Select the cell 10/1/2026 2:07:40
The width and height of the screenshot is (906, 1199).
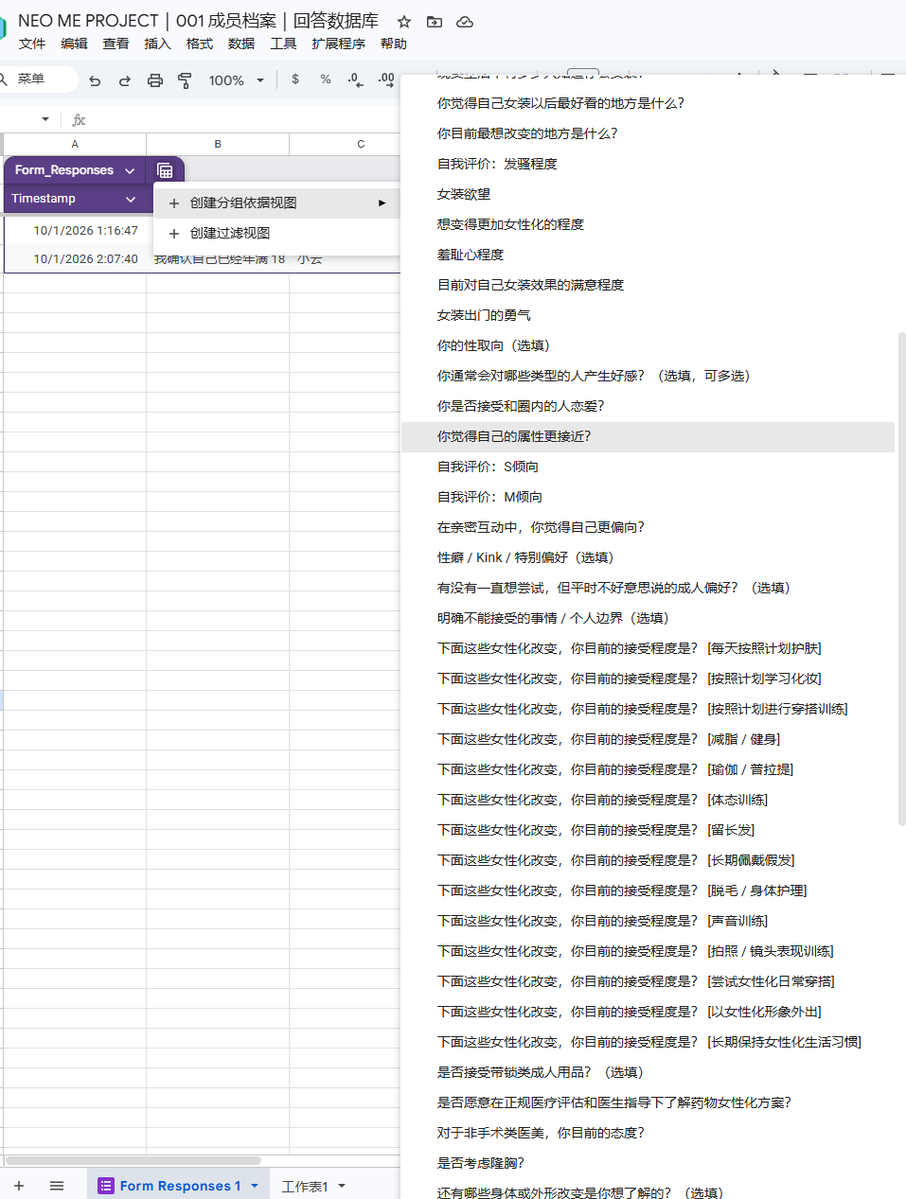click(x=75, y=259)
